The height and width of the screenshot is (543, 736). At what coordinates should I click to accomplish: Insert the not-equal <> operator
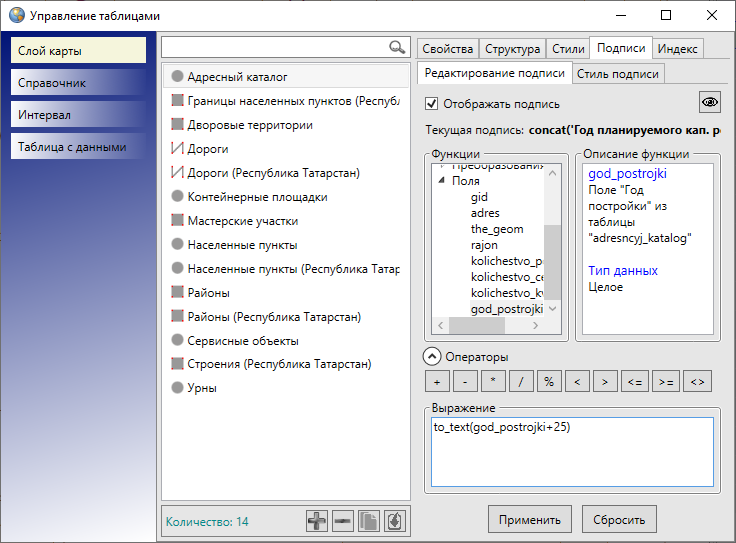[x=699, y=382]
